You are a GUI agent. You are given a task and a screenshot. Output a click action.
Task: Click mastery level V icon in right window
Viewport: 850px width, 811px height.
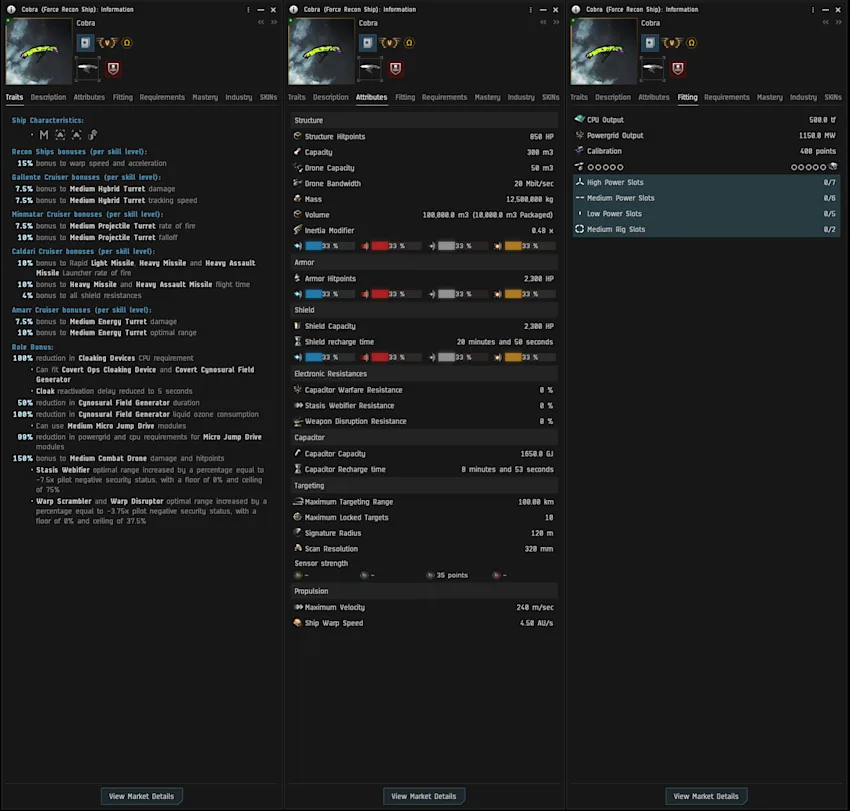coord(672,43)
